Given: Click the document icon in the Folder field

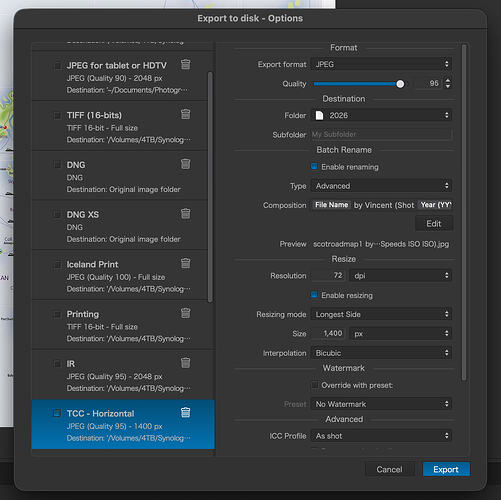Looking at the screenshot, I should (319, 115).
